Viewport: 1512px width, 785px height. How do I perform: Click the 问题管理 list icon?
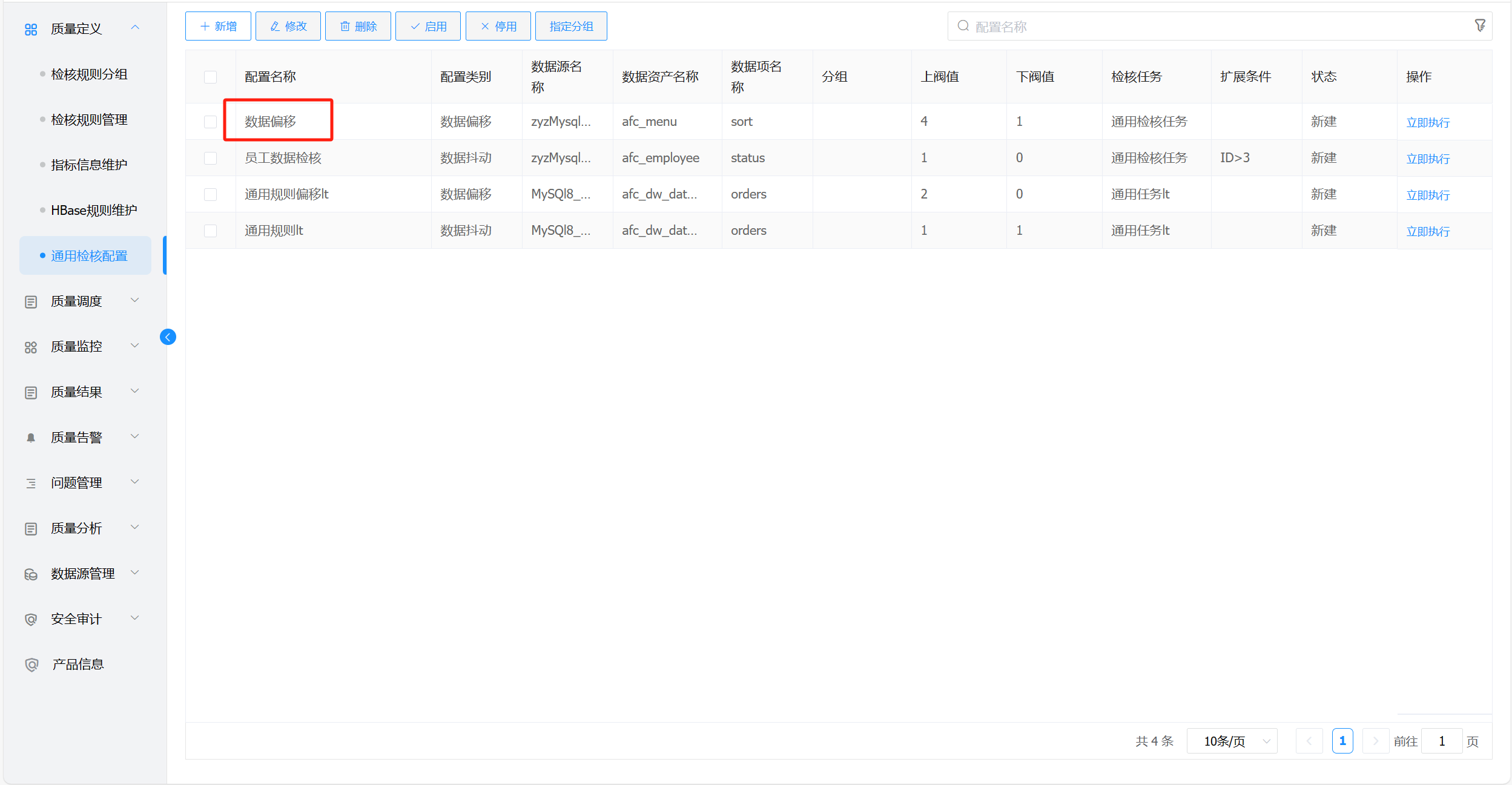(31, 483)
